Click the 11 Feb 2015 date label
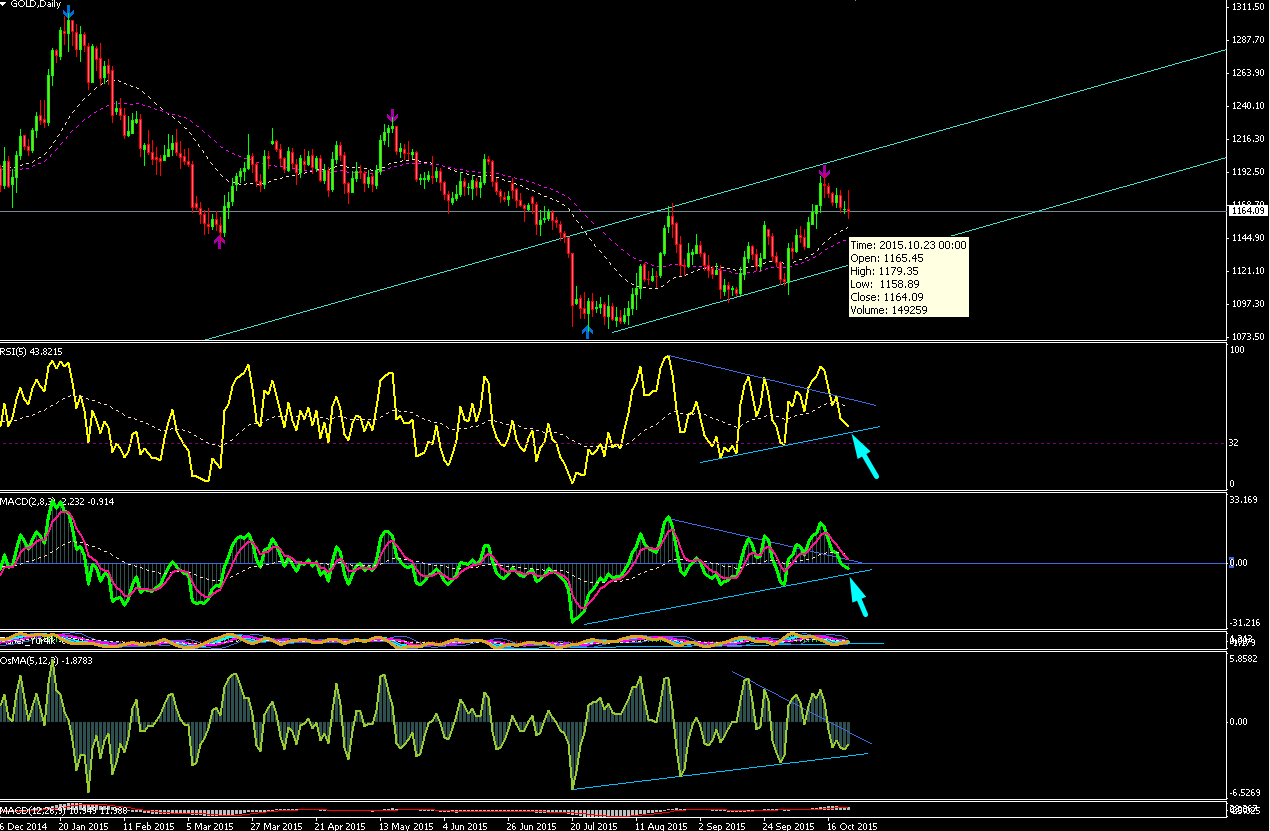This screenshot has width=1270, height=831. point(151,826)
